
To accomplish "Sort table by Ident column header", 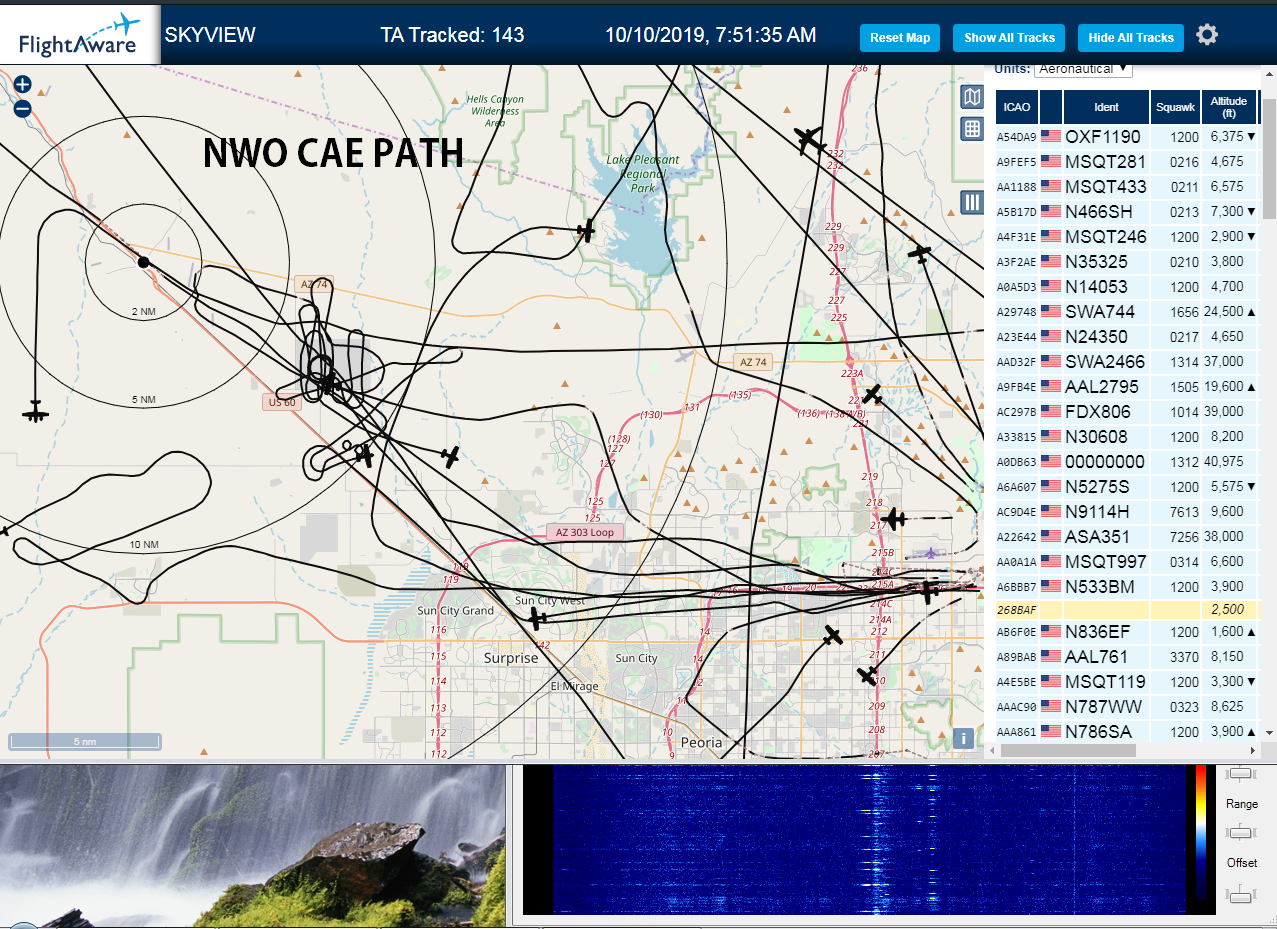I will [x=1107, y=107].
